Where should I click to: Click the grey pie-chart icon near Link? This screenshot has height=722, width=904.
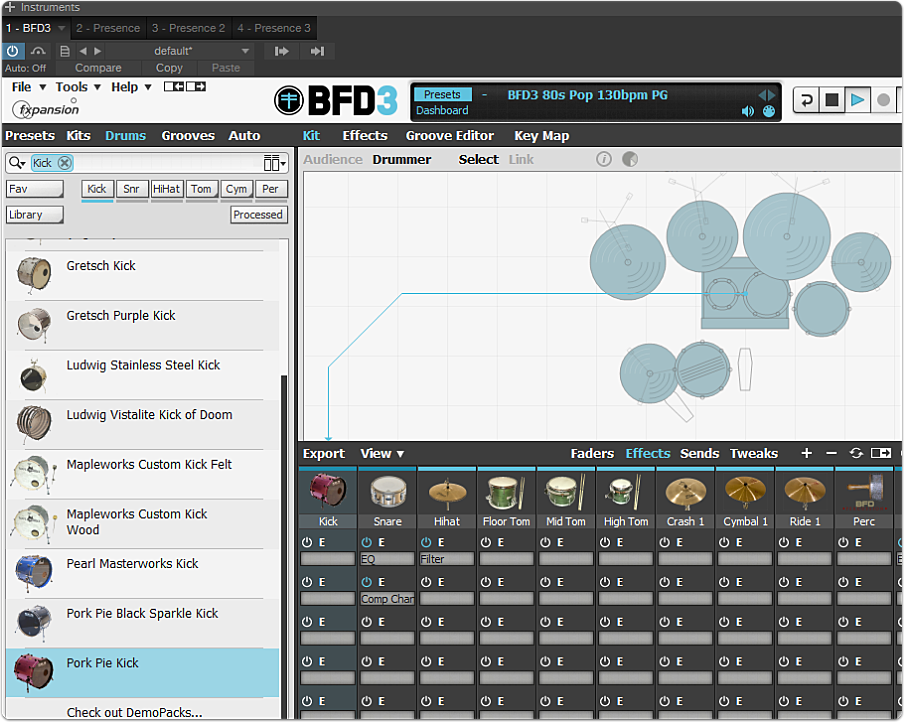(630, 159)
